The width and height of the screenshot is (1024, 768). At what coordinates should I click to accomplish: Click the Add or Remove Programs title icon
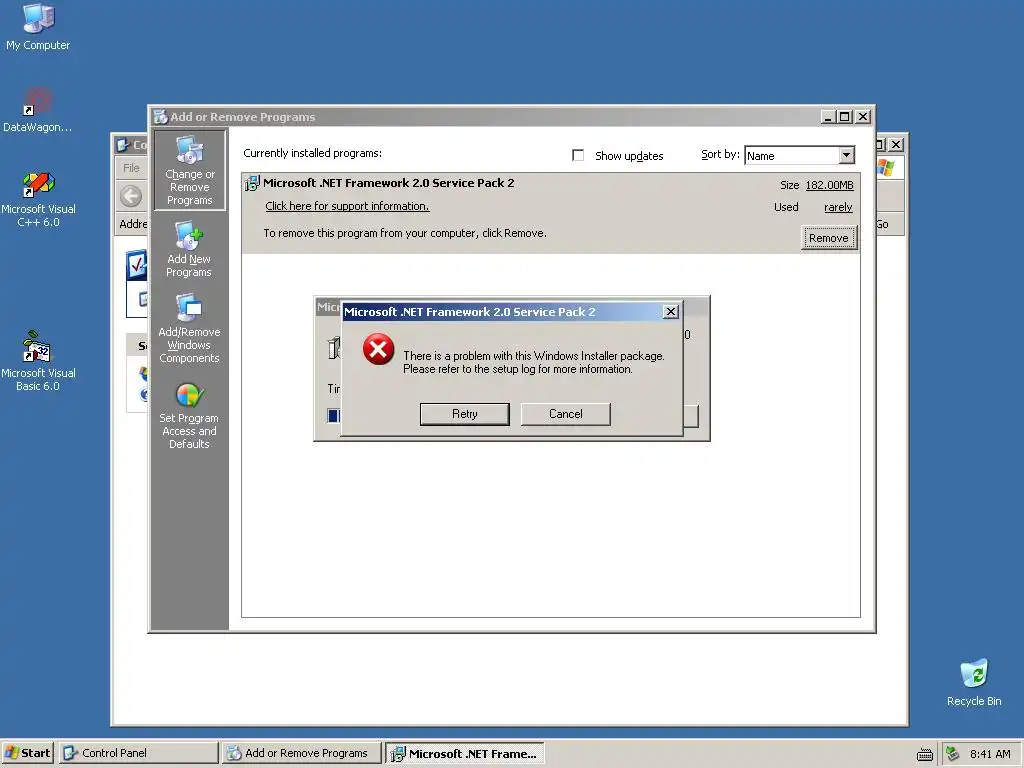pos(160,117)
